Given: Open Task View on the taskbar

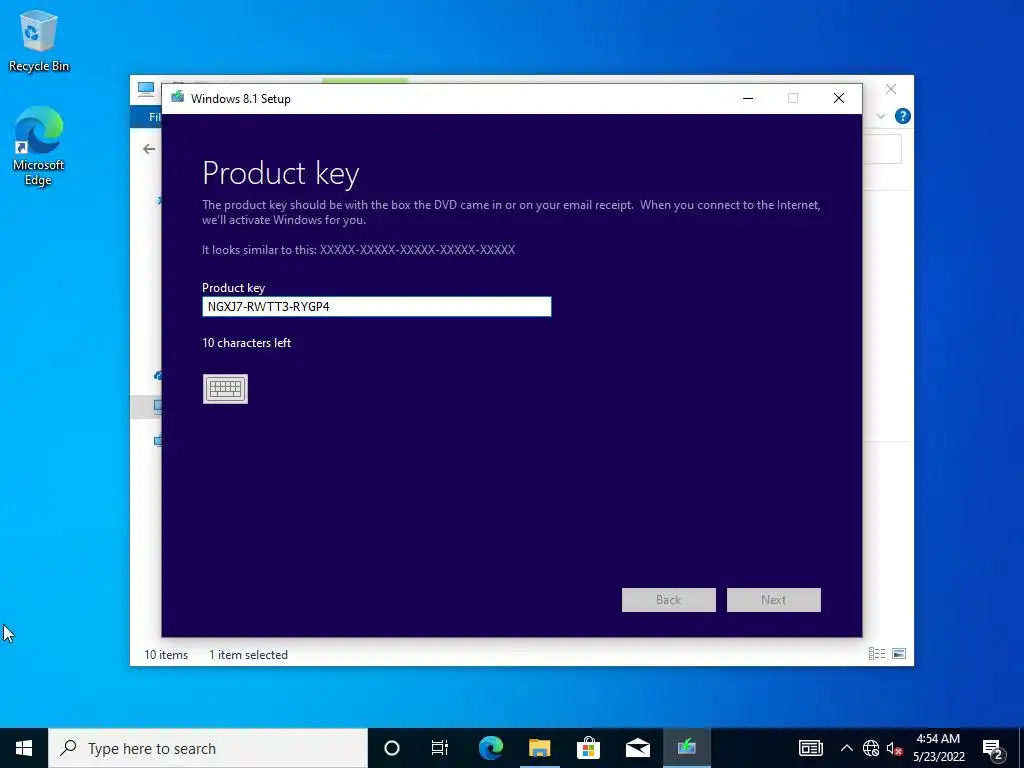Looking at the screenshot, I should 440,748.
